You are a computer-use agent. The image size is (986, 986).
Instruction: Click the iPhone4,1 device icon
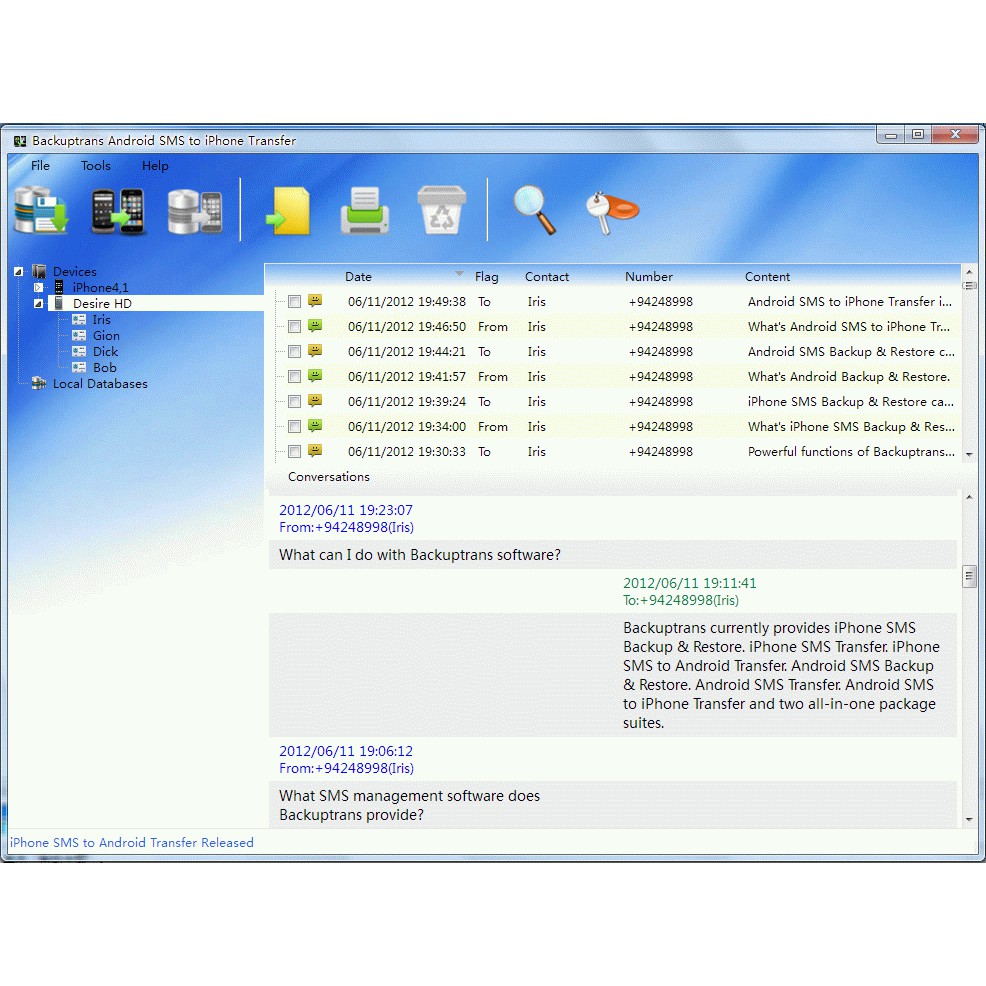click(x=59, y=287)
